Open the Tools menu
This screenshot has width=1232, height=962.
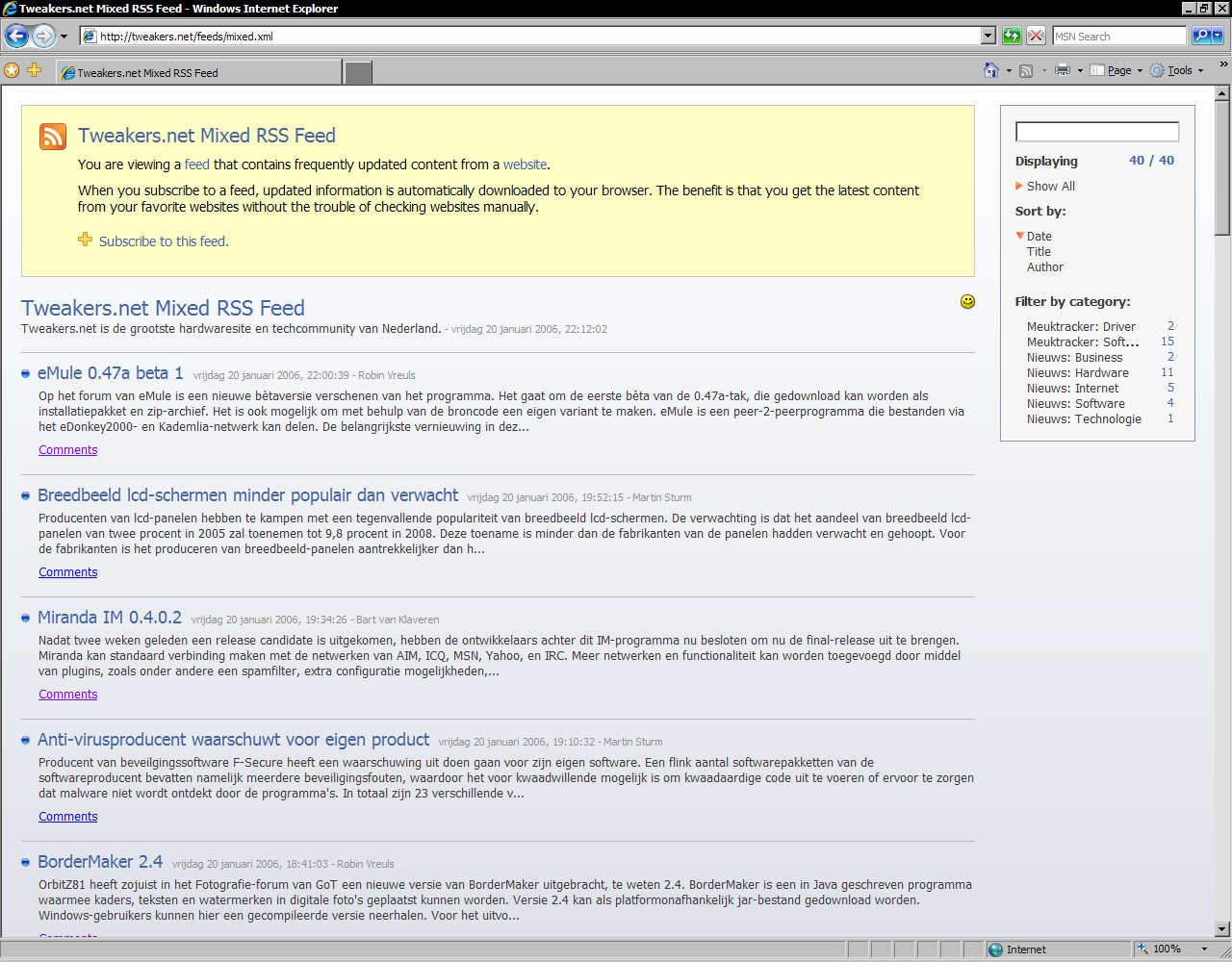[1177, 70]
